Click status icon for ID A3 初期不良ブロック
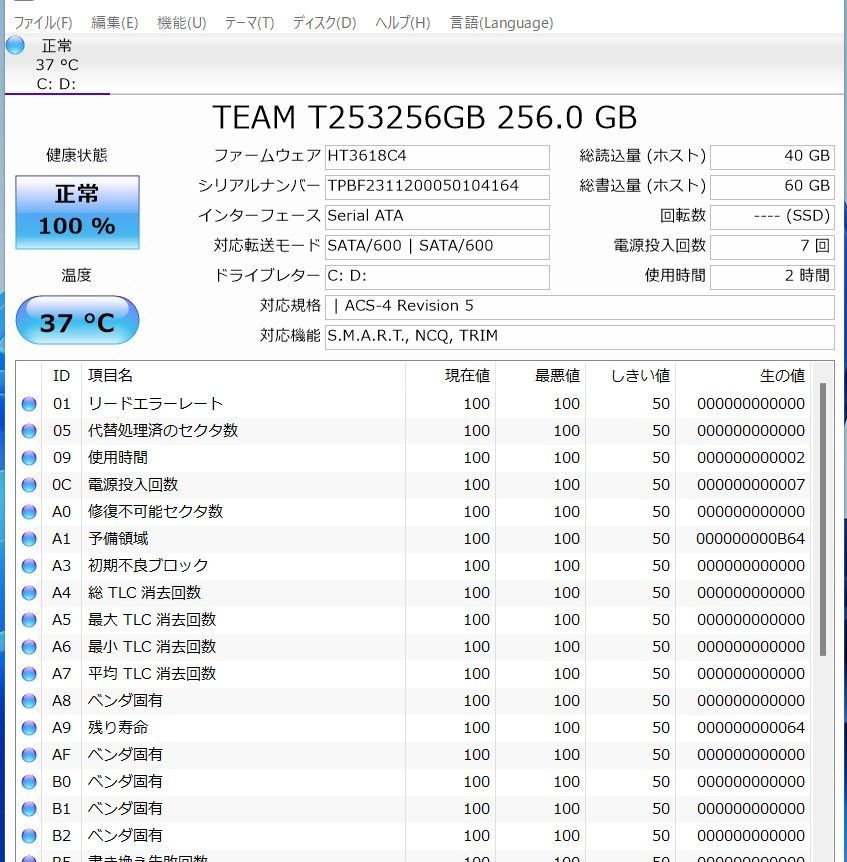 pyautogui.click(x=29, y=566)
